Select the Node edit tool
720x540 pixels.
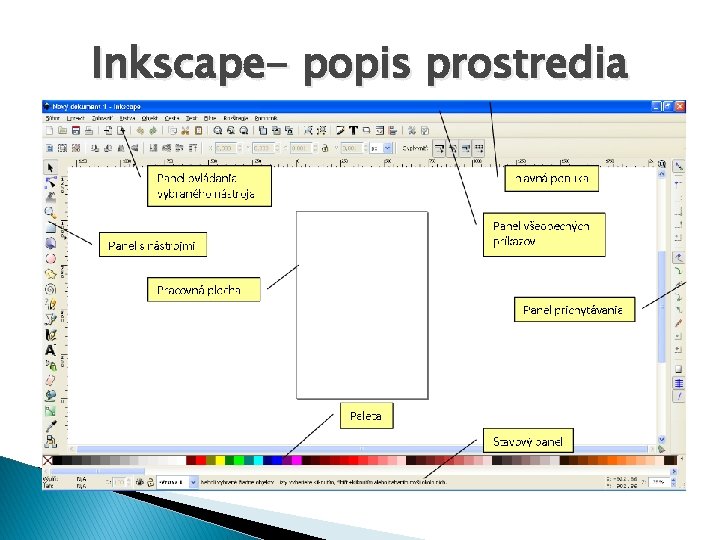(51, 182)
